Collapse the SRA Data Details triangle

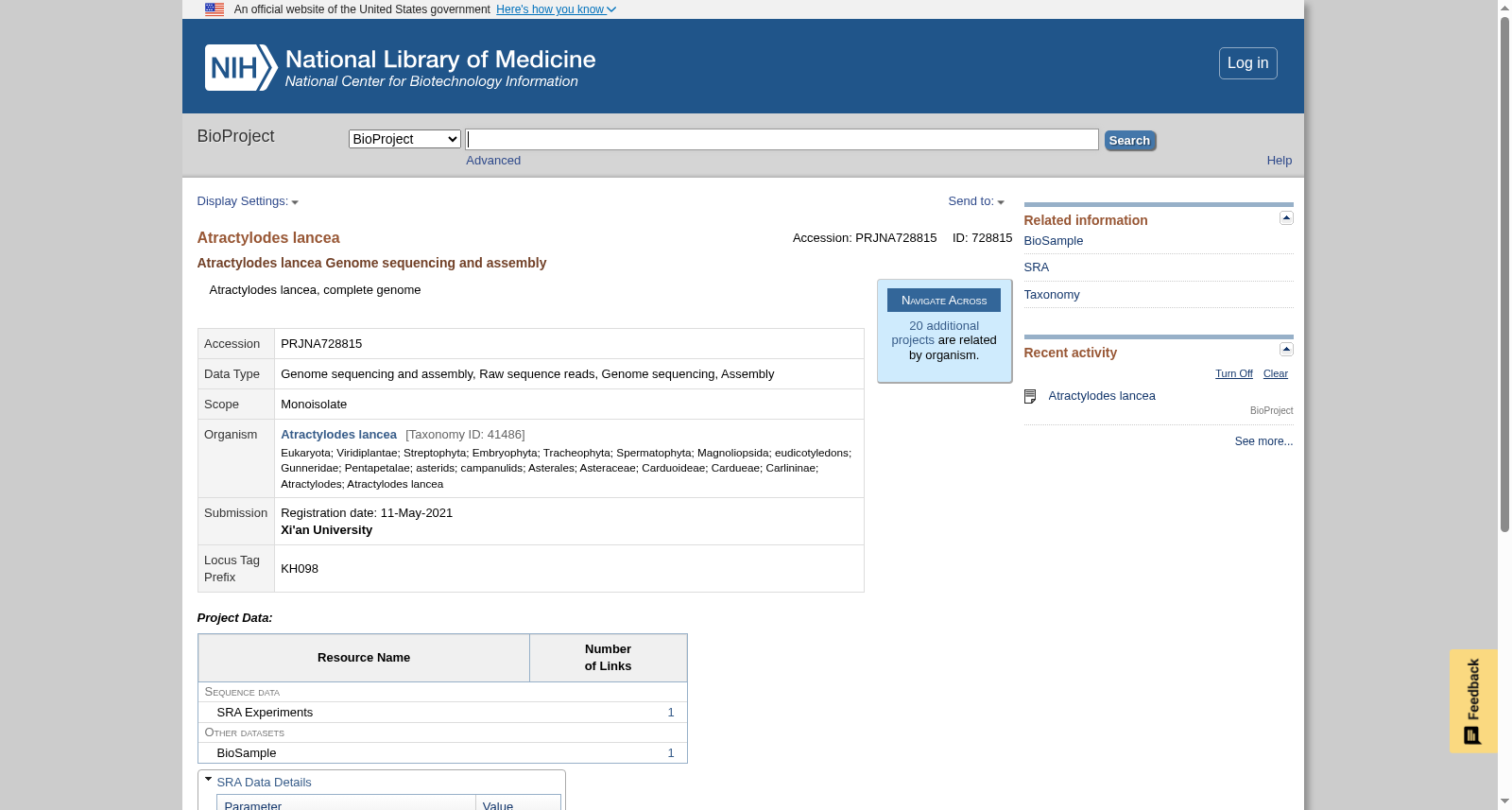(209, 780)
